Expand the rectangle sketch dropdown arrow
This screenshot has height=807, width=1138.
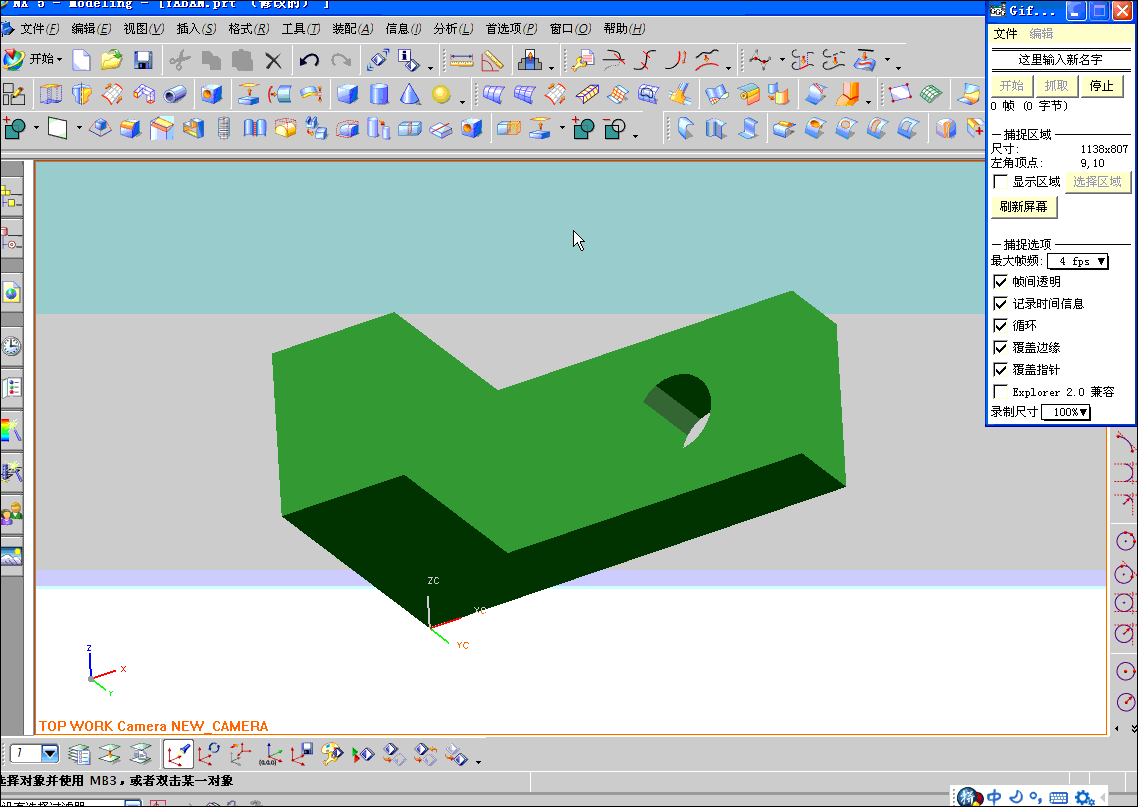click(x=79, y=128)
